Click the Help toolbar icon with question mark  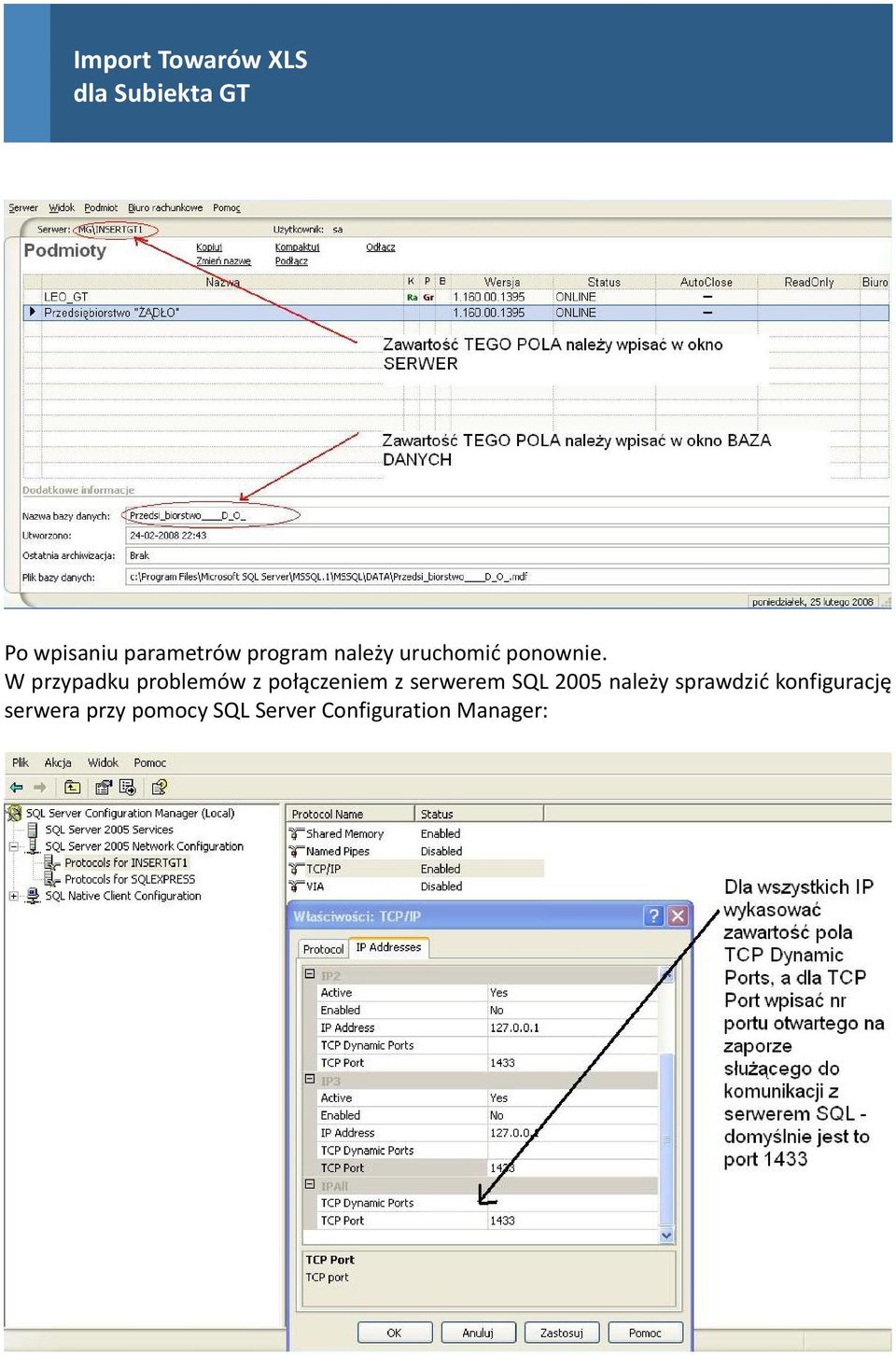tap(160, 788)
